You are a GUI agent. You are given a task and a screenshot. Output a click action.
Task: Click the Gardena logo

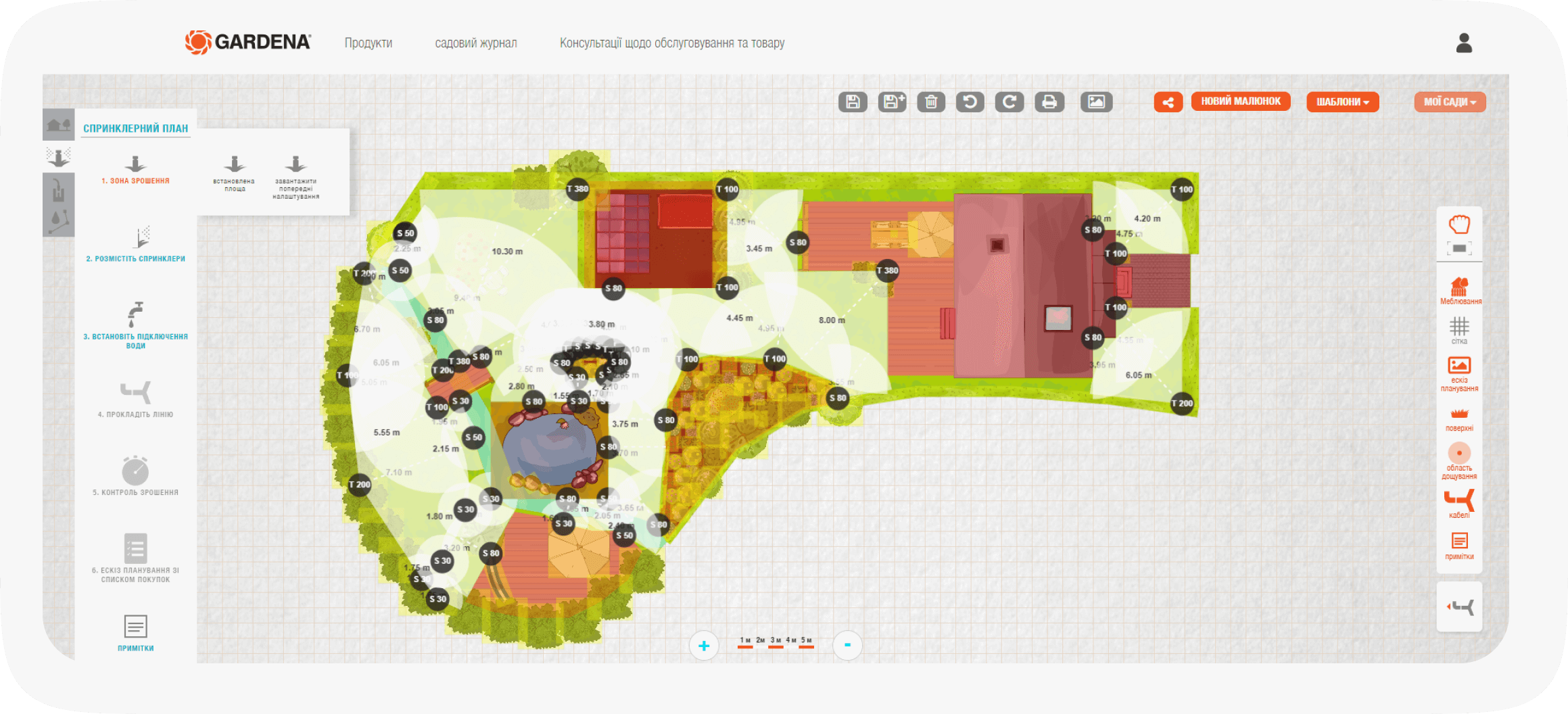click(x=247, y=42)
